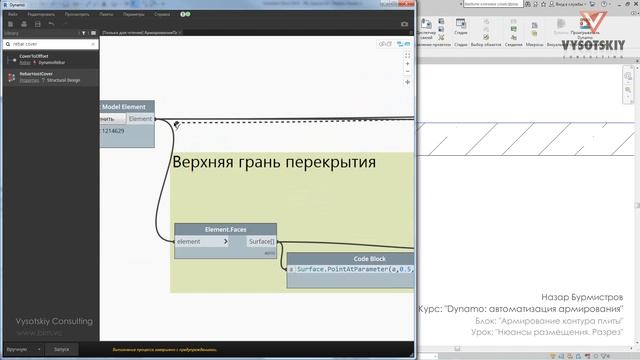Click the zoom in plus button

tap(407, 64)
